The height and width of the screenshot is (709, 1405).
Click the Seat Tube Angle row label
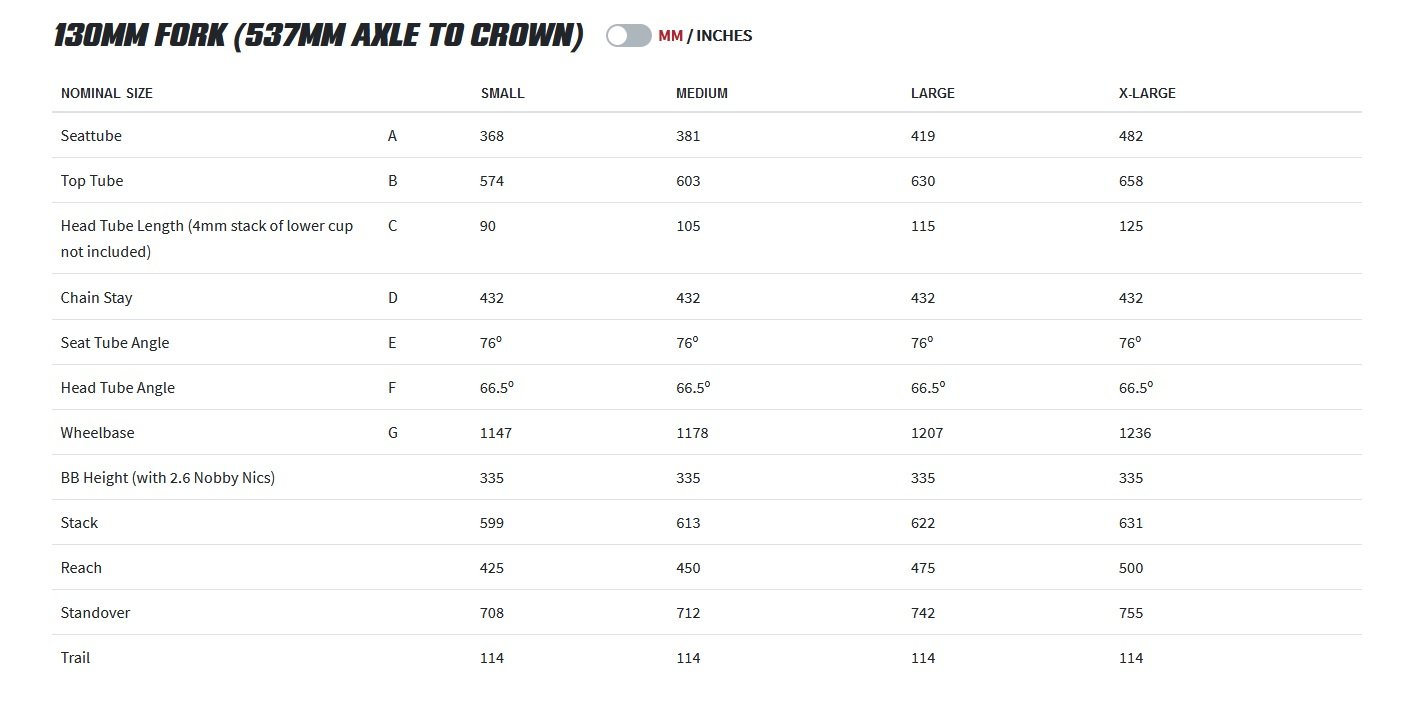point(115,343)
